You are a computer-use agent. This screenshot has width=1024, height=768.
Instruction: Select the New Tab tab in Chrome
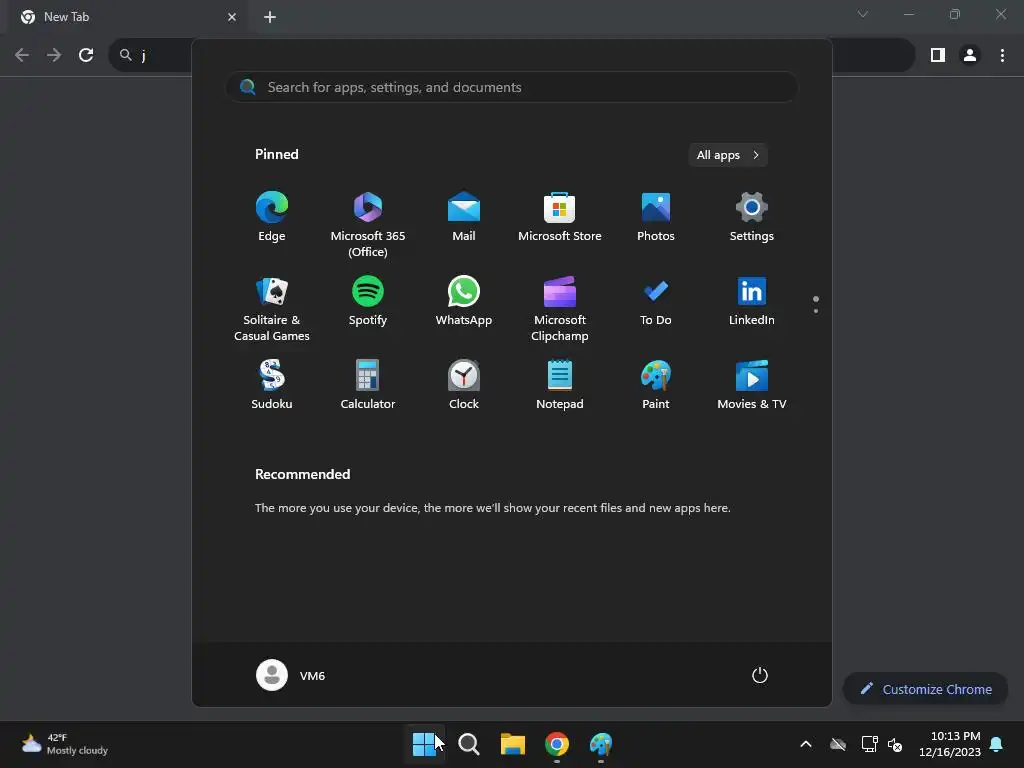click(128, 17)
